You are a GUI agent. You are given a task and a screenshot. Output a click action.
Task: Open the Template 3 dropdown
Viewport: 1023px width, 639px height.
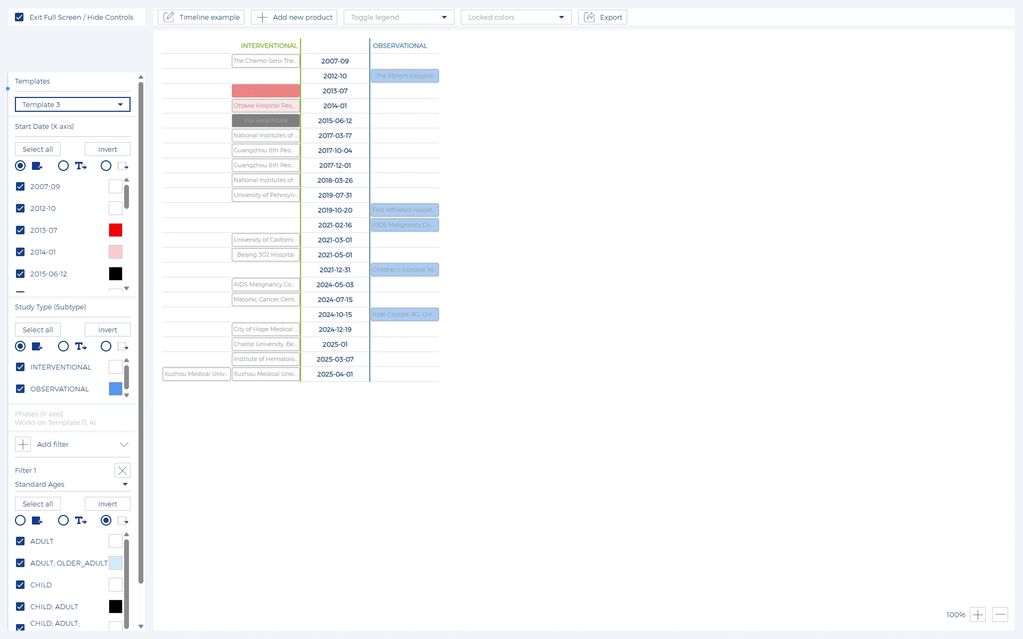coord(72,104)
